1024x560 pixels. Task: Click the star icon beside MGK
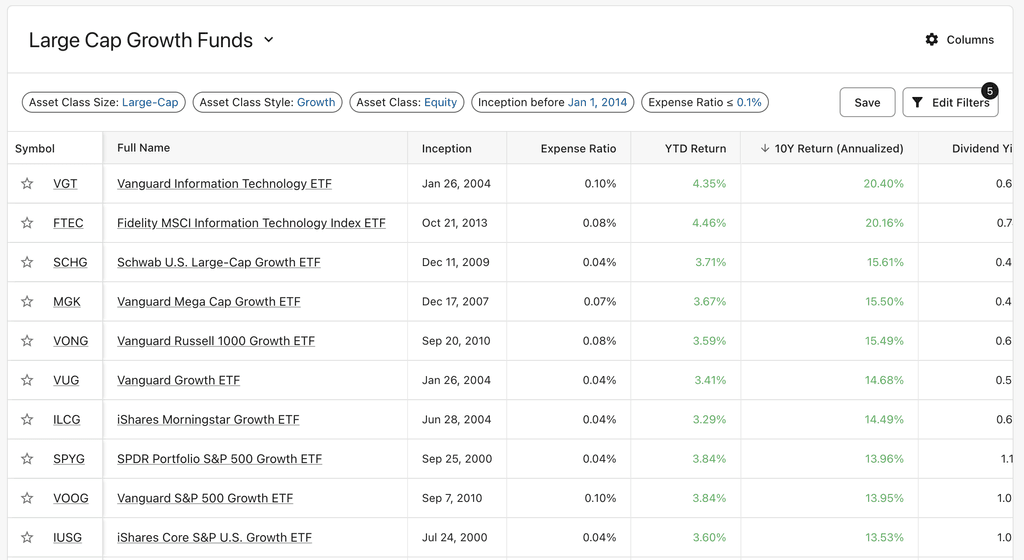click(27, 301)
